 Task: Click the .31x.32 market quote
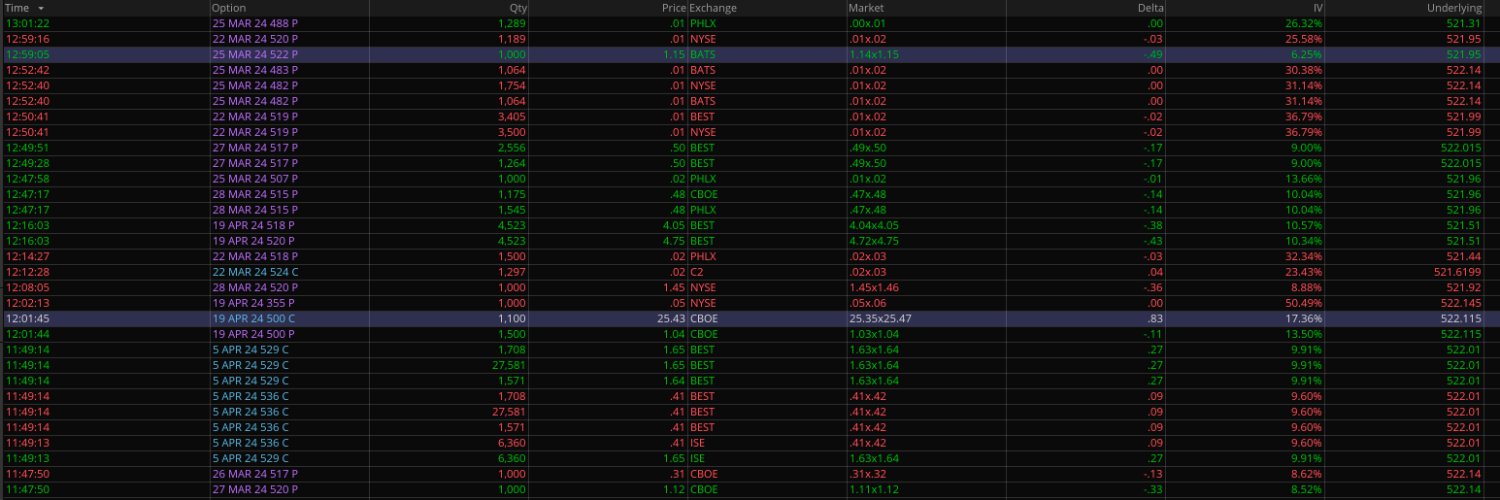point(867,473)
